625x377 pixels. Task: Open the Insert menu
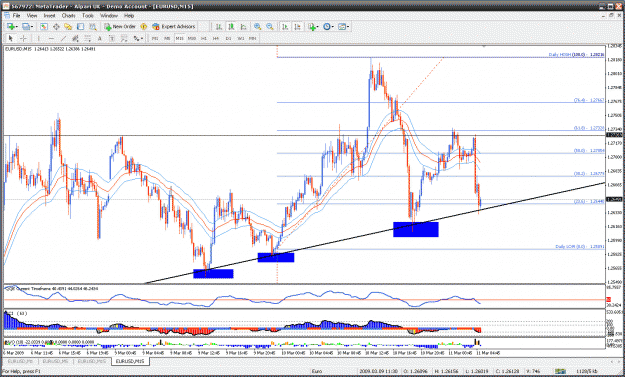click(49, 16)
